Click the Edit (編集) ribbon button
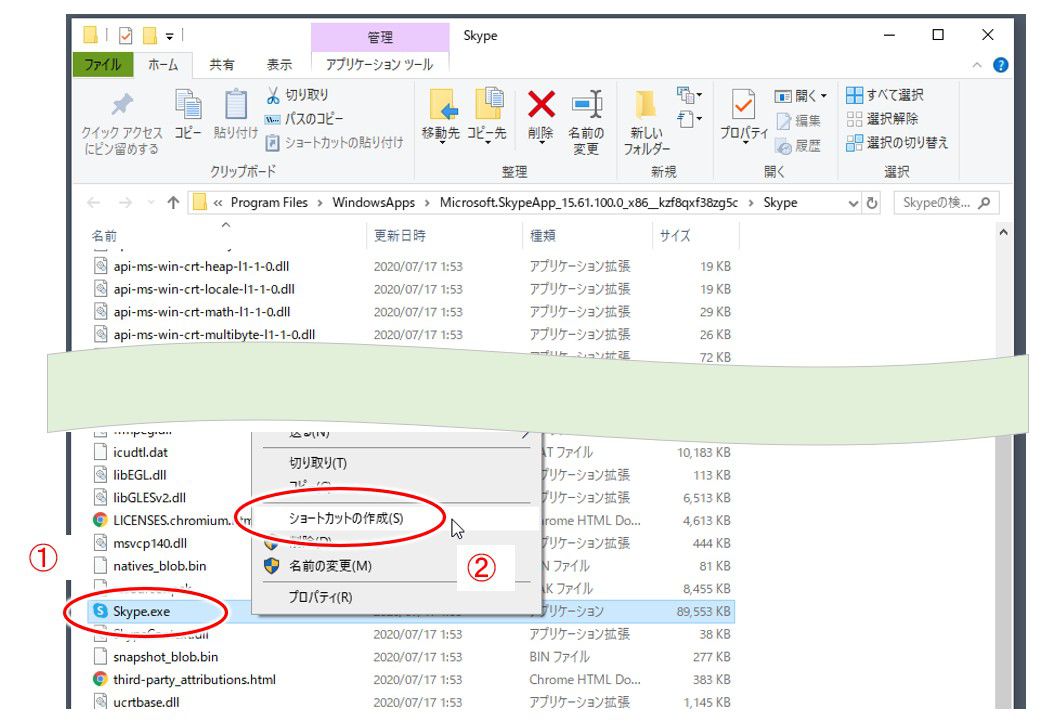The image size is (1047, 728). click(x=799, y=121)
